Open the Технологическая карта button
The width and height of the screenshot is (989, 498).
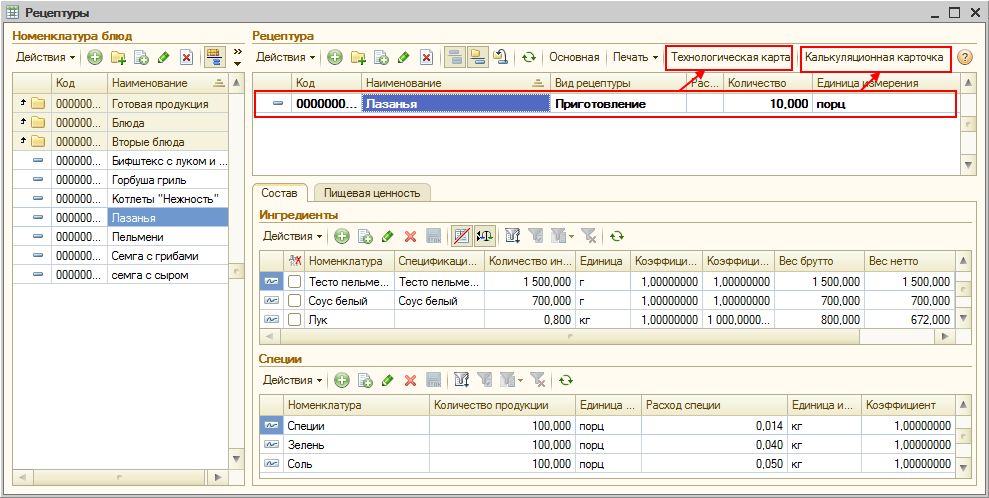pyautogui.click(x=730, y=57)
